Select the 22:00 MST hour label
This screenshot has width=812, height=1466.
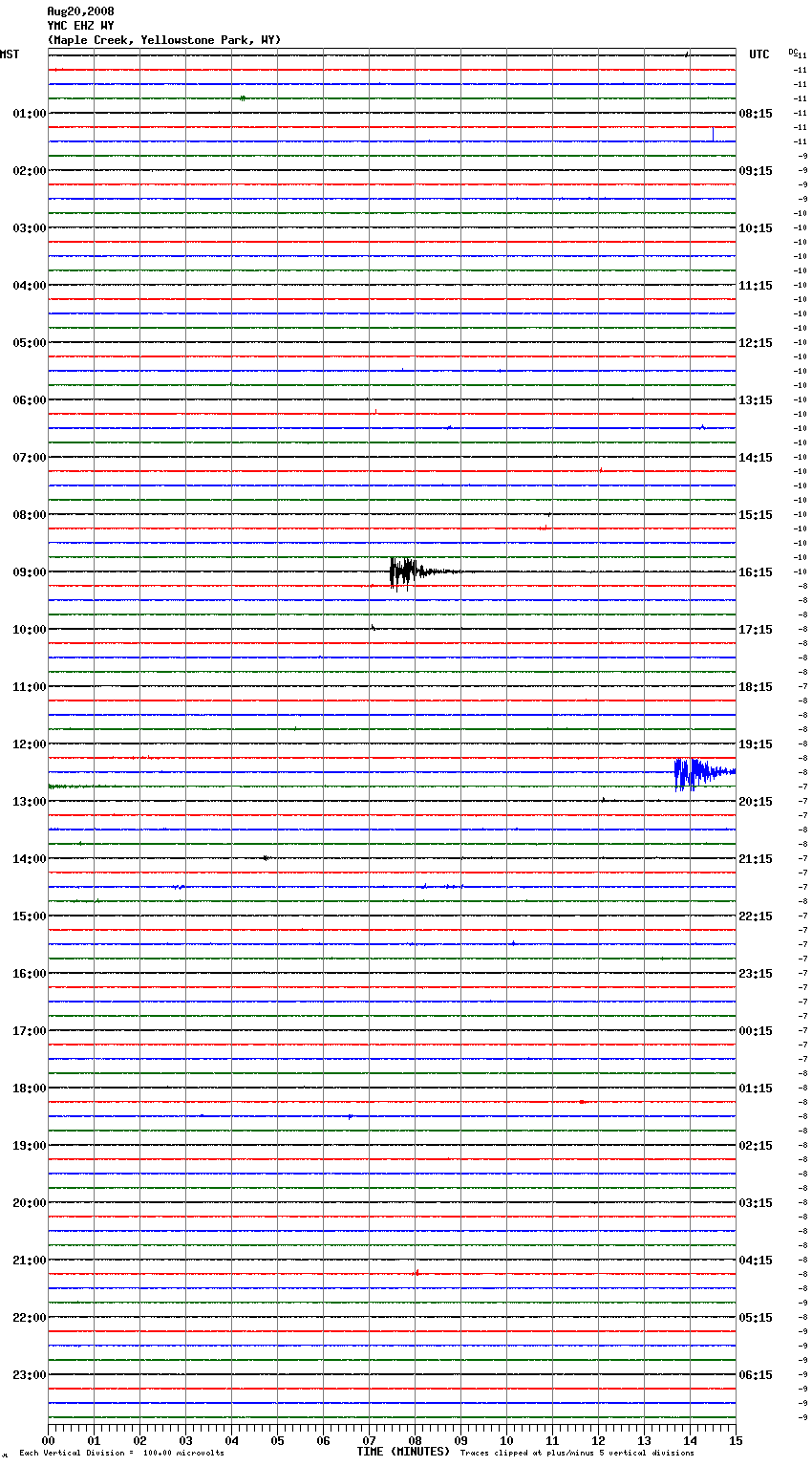[29, 1318]
